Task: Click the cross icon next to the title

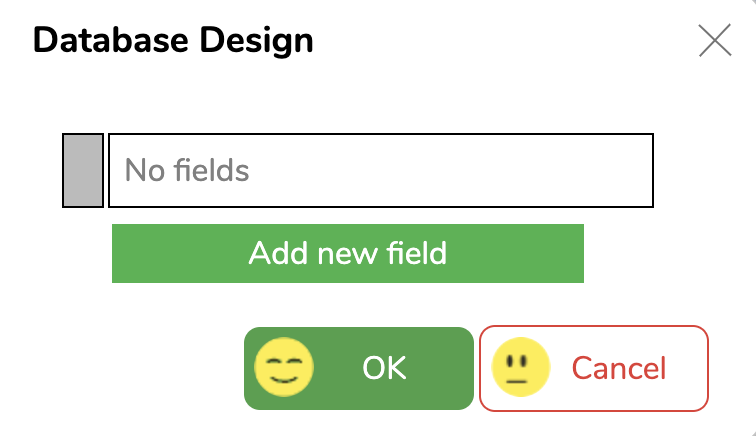Action: (x=715, y=40)
